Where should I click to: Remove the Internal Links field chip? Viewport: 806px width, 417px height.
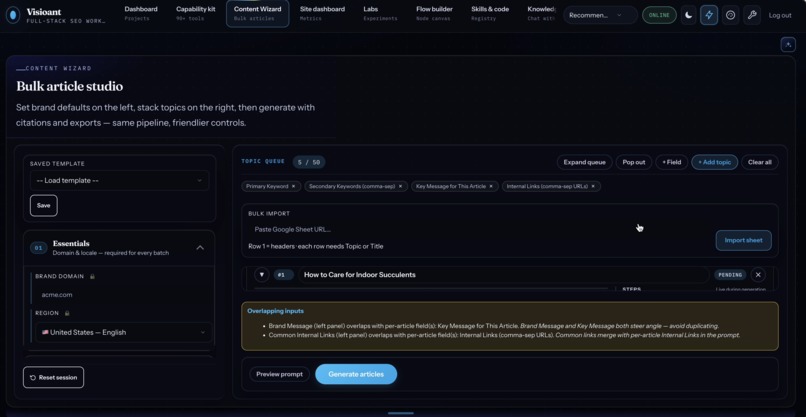[593, 186]
